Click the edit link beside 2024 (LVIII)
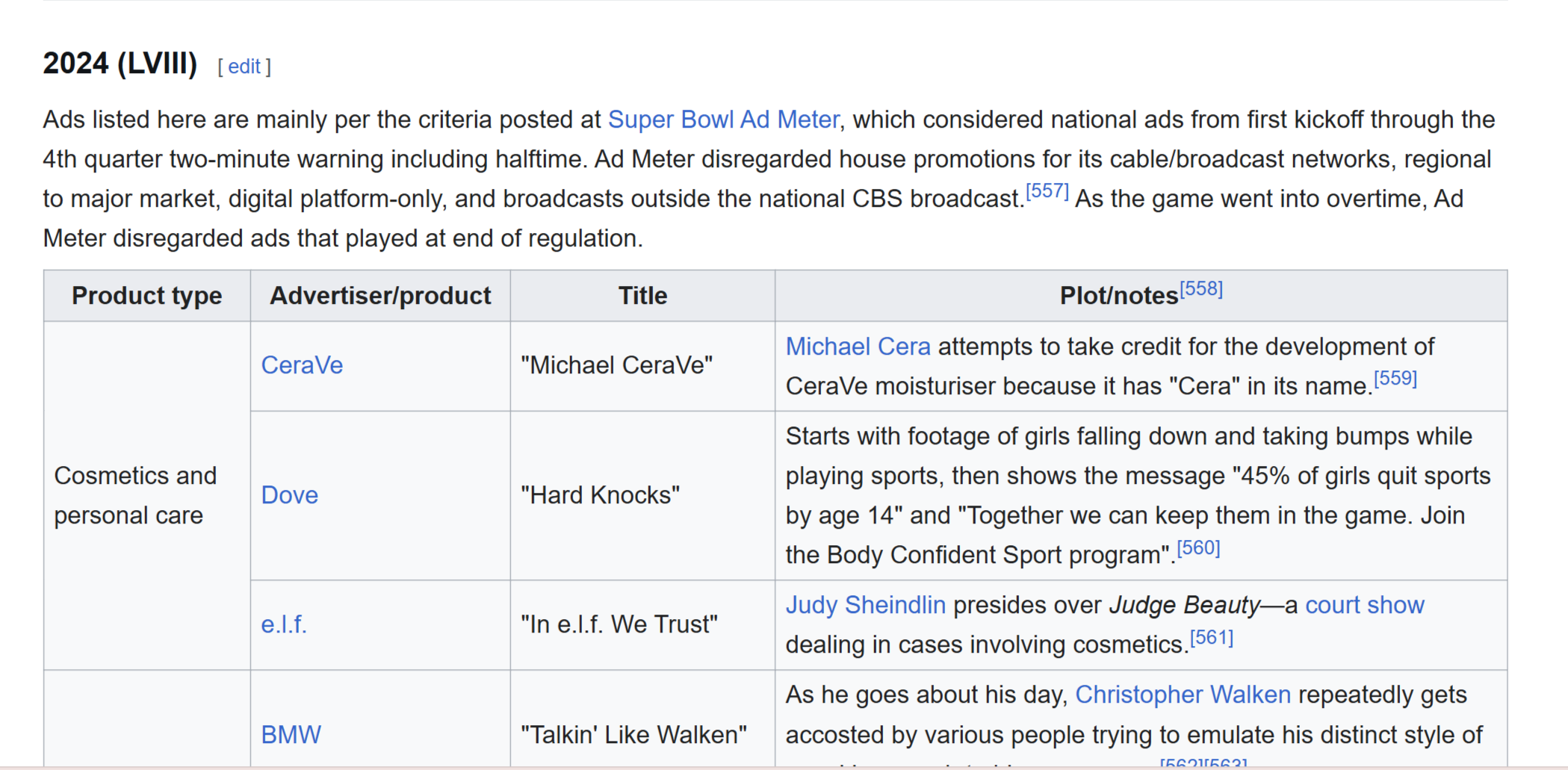The height and width of the screenshot is (770, 1568). (x=244, y=66)
